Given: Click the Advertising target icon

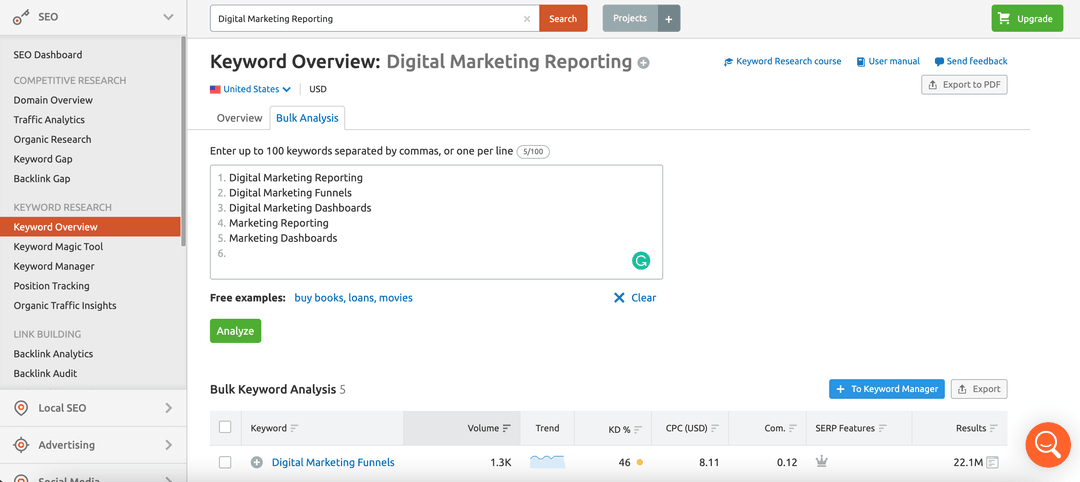Looking at the screenshot, I should (21, 445).
